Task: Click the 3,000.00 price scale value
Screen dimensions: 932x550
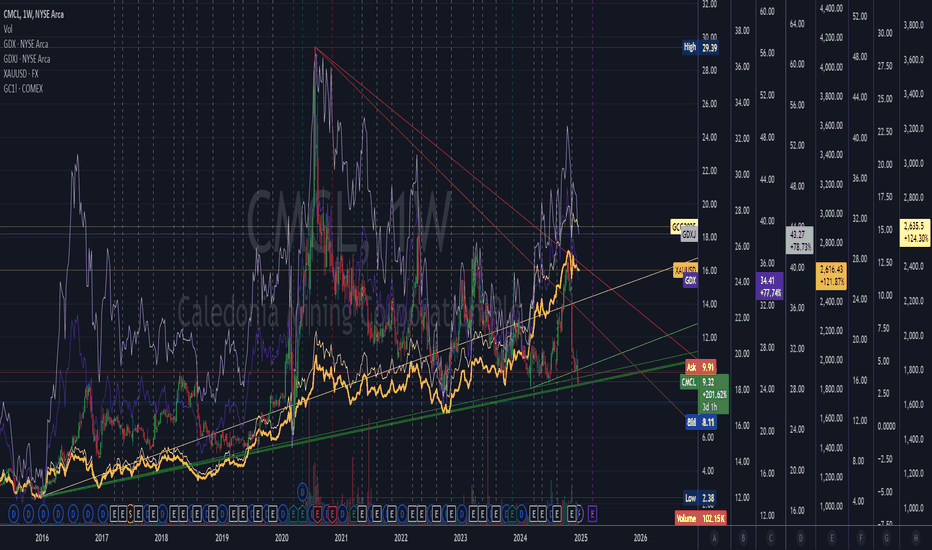Action: tap(832, 213)
